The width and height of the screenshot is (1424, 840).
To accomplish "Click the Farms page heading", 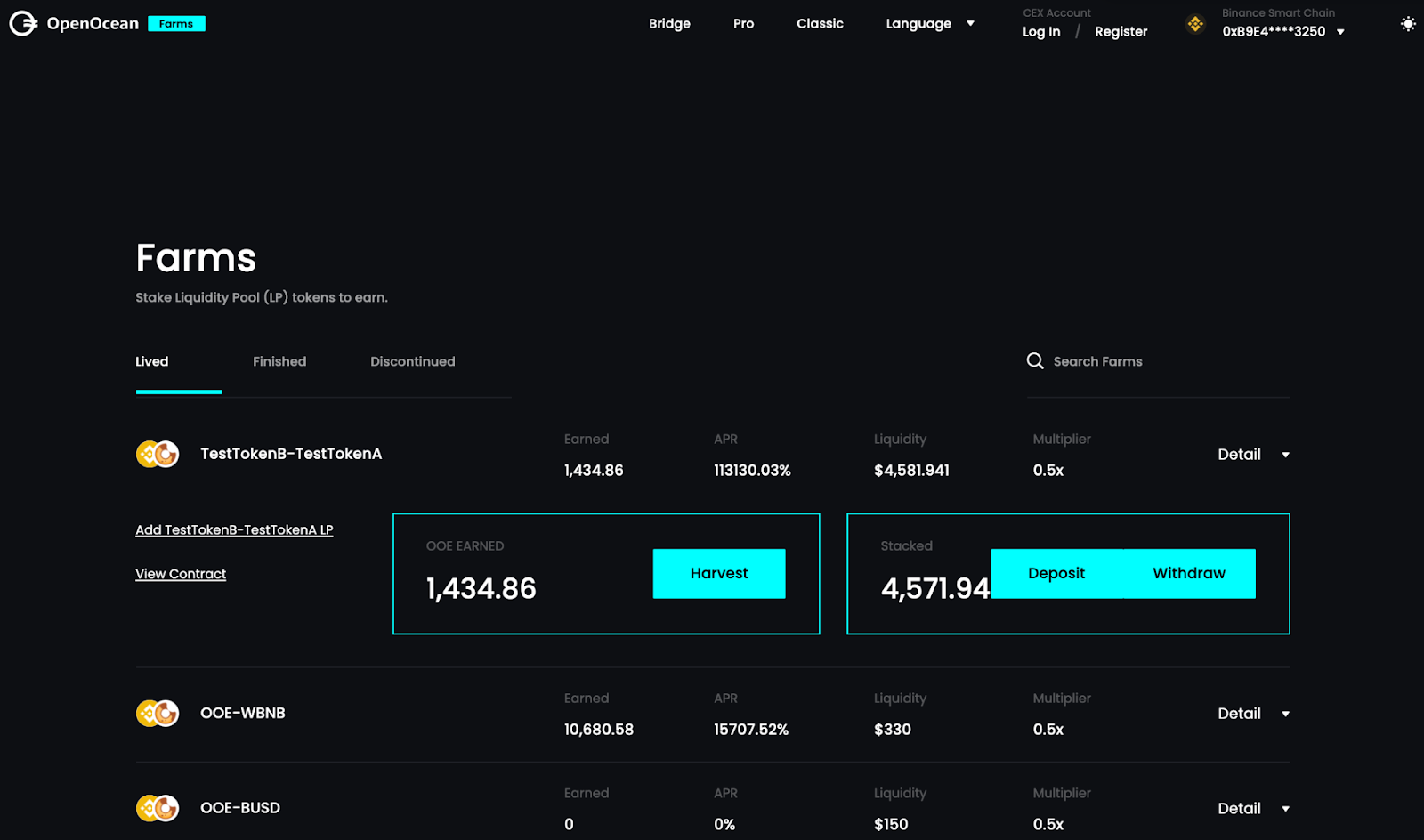I will (196, 258).
